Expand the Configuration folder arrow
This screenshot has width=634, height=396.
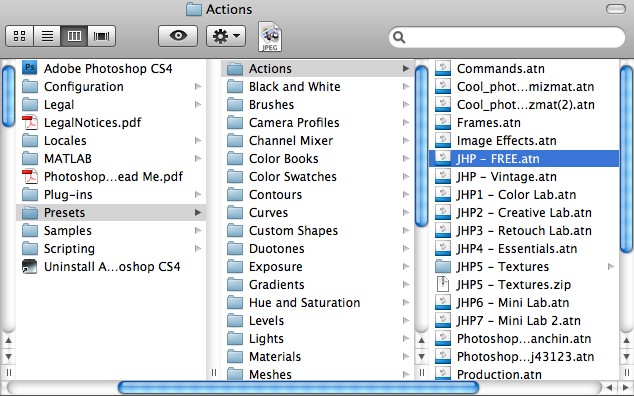tap(198, 86)
